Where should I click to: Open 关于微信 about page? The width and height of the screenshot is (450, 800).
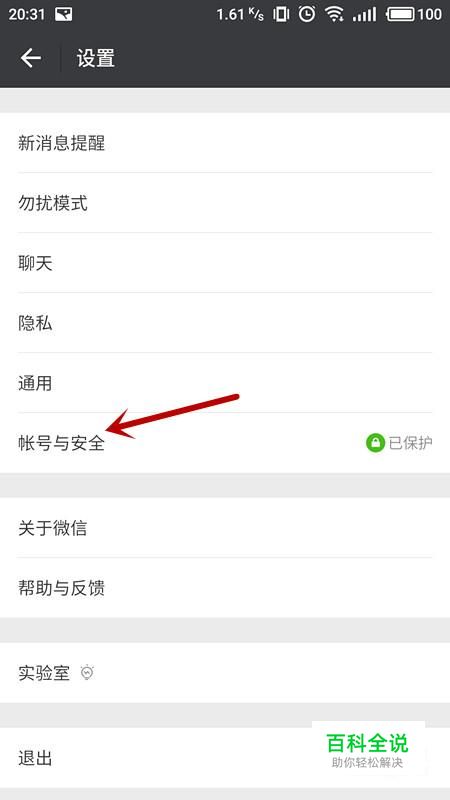225,528
